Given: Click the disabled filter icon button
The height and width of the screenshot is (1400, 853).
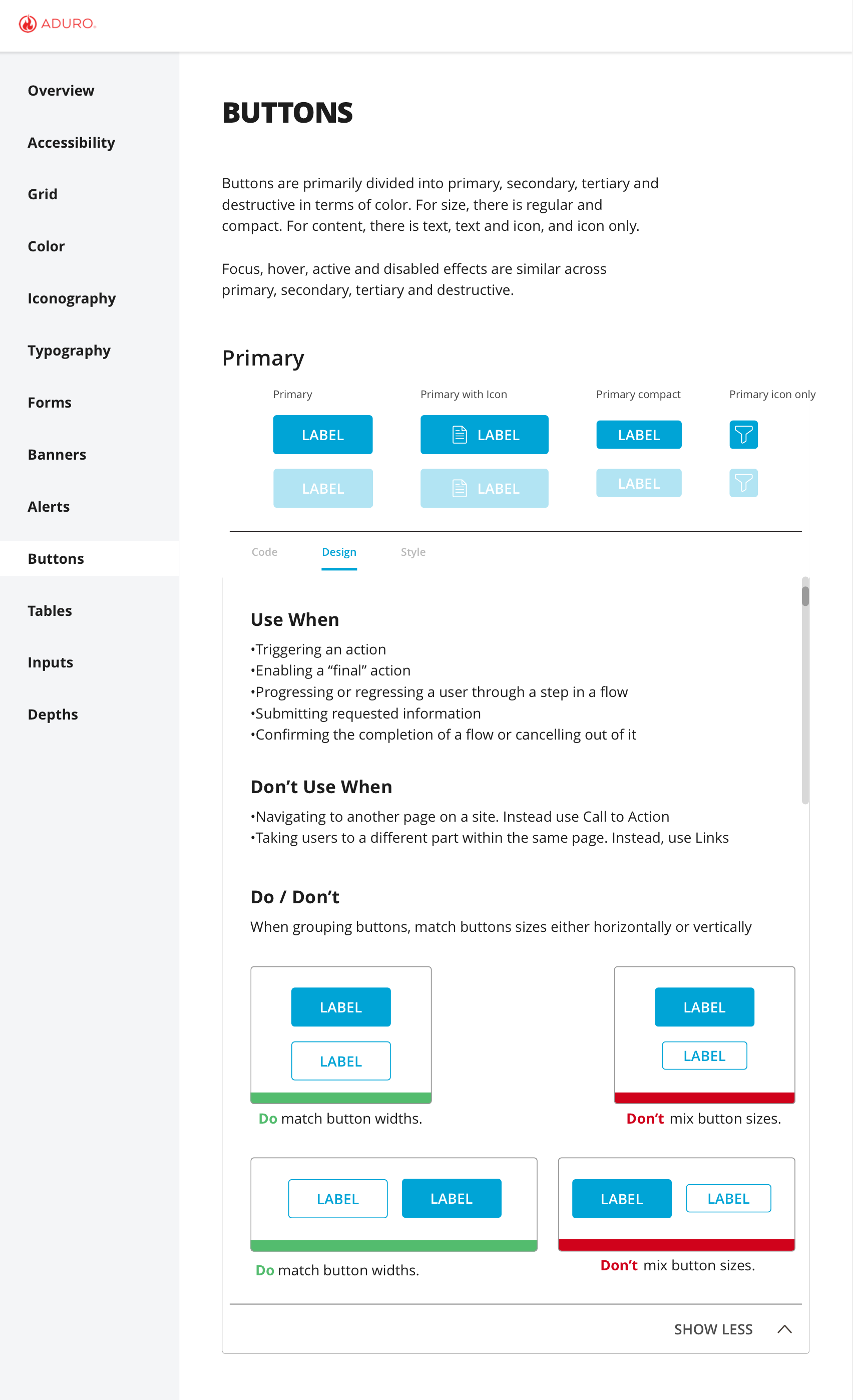Looking at the screenshot, I should coord(743,483).
